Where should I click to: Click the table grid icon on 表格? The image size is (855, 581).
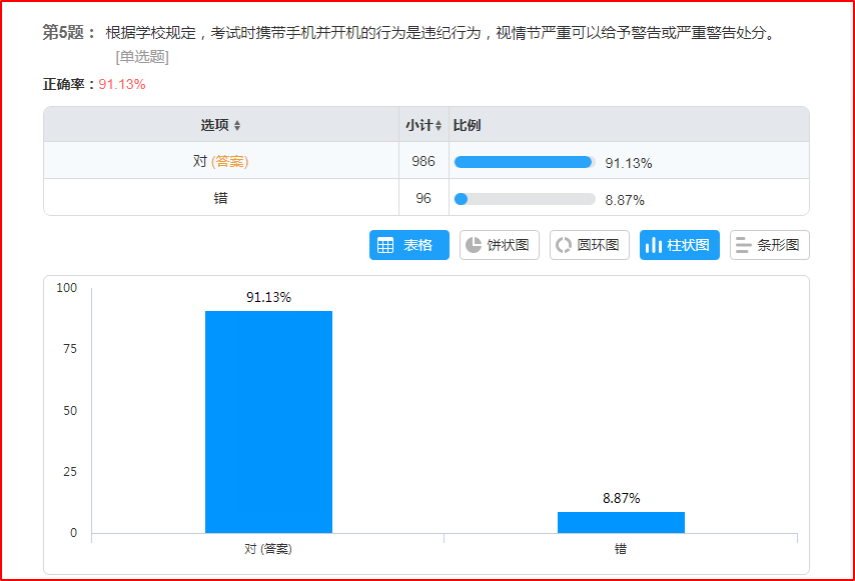(386, 245)
